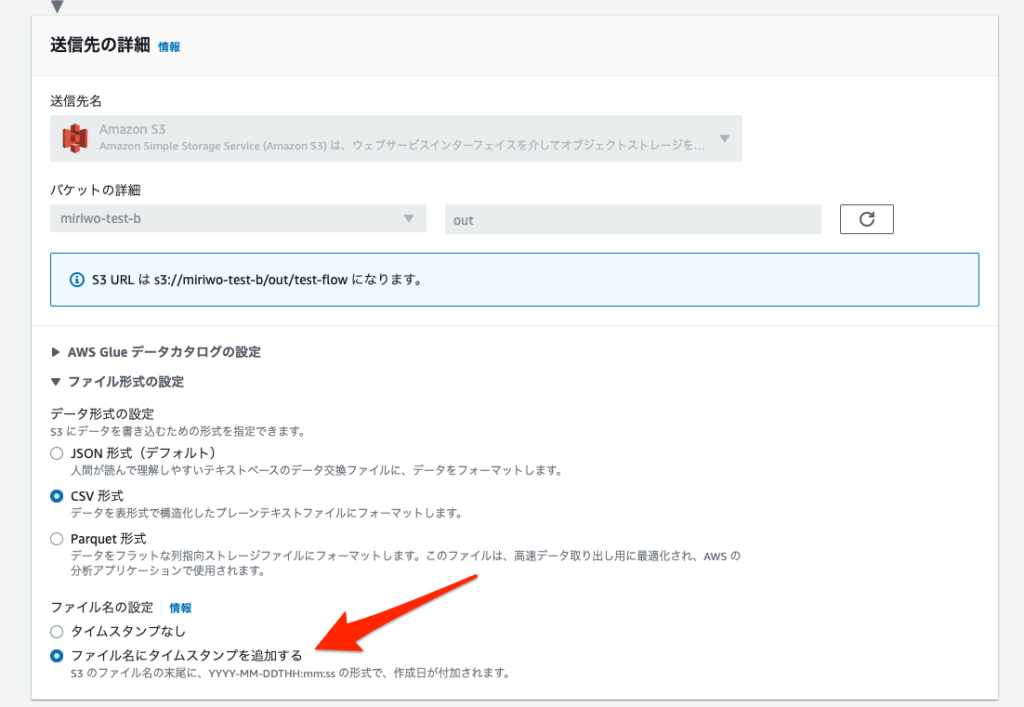Collapse the ファイル形式の設定 section
This screenshot has height=707, width=1024.
pos(143,381)
